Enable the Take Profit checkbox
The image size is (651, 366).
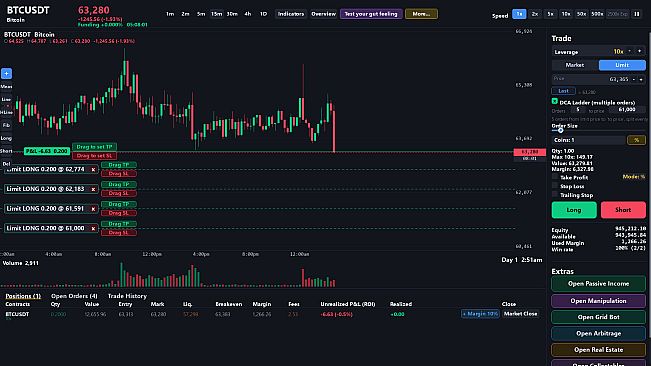(555, 177)
